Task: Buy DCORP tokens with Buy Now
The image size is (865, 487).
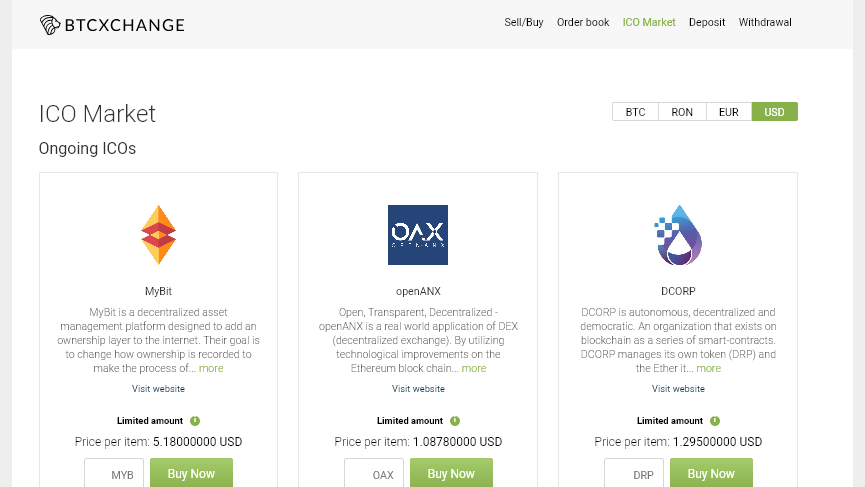Action: coord(711,473)
